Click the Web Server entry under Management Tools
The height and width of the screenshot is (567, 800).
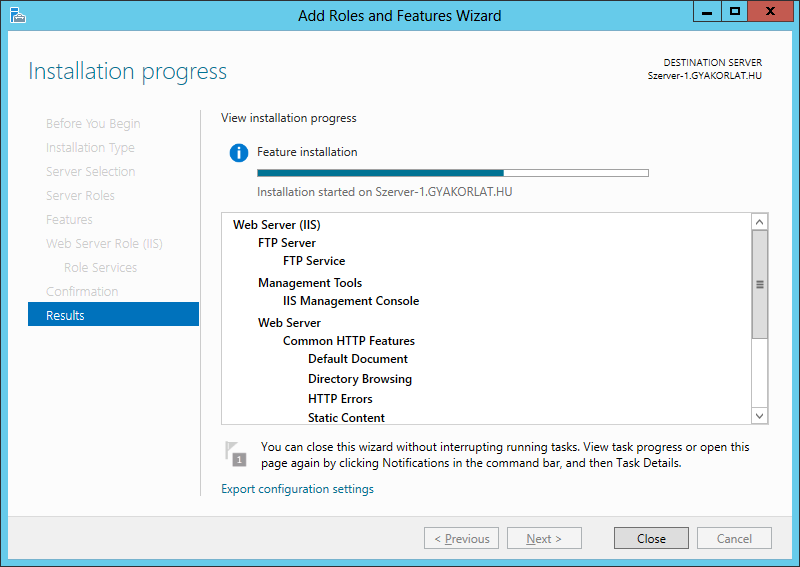click(289, 323)
